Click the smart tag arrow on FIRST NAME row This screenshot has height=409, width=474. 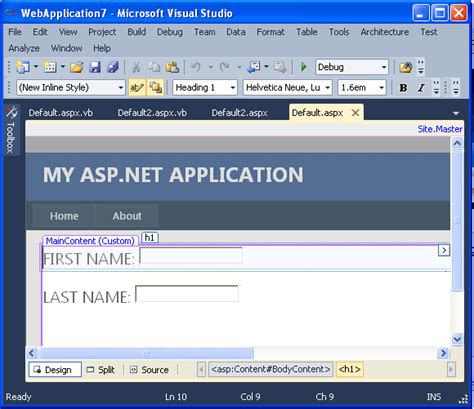point(444,250)
